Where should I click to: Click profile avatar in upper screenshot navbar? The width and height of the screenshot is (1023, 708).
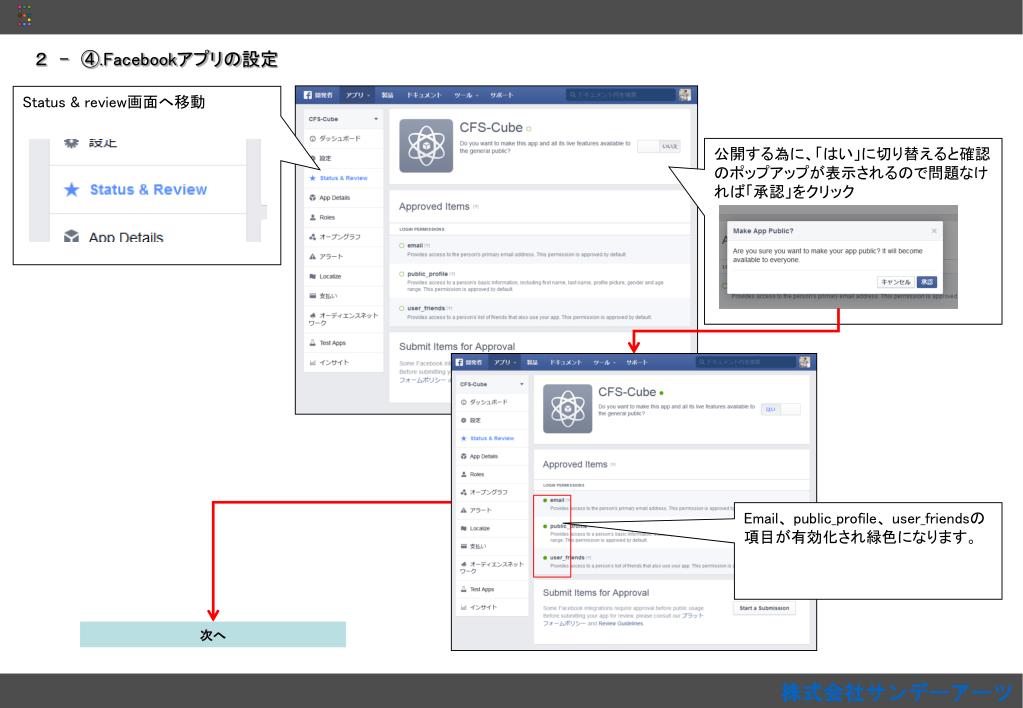click(x=684, y=95)
